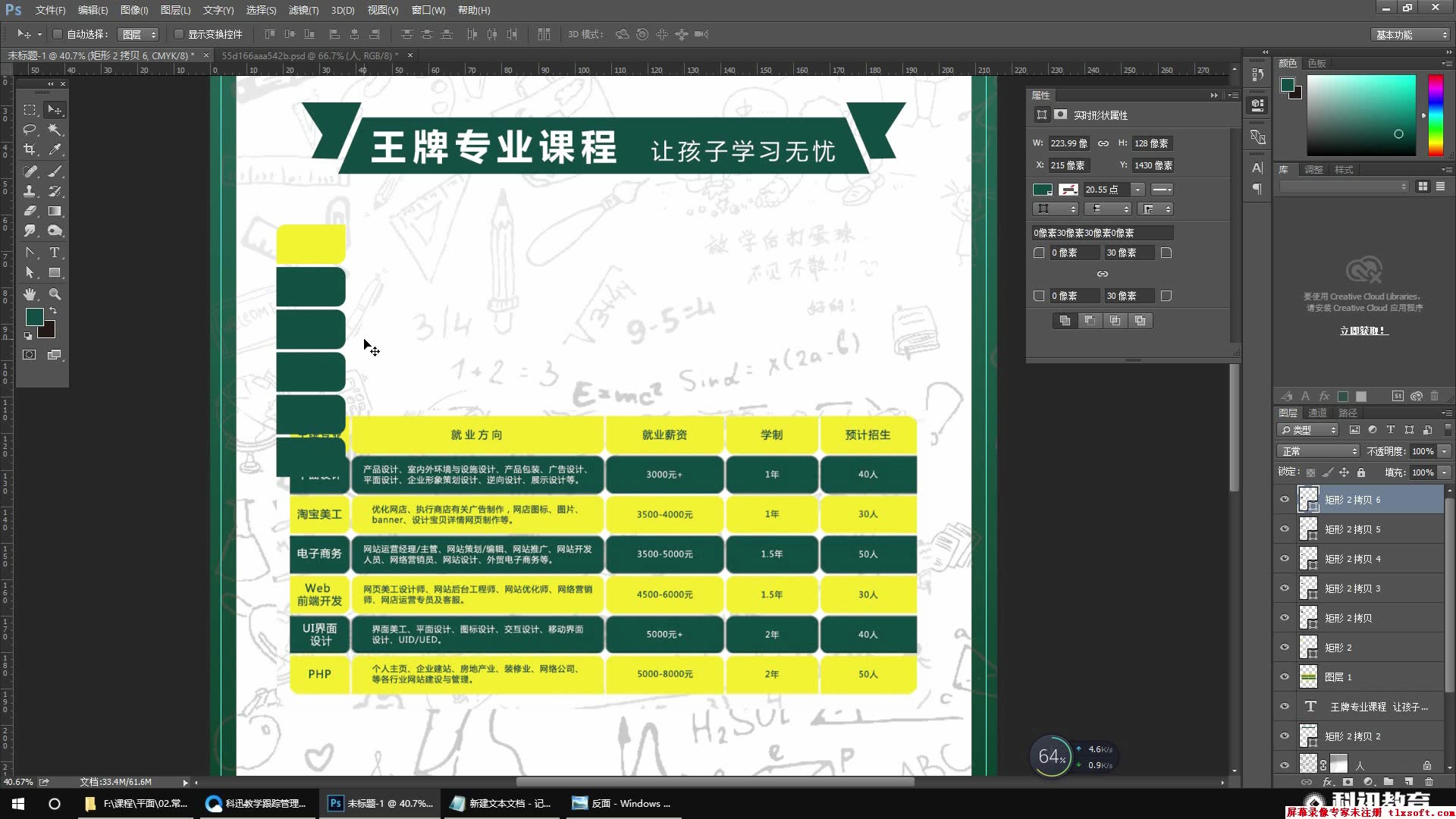Open the opacity 100% dropdown arrow

[1444, 451]
